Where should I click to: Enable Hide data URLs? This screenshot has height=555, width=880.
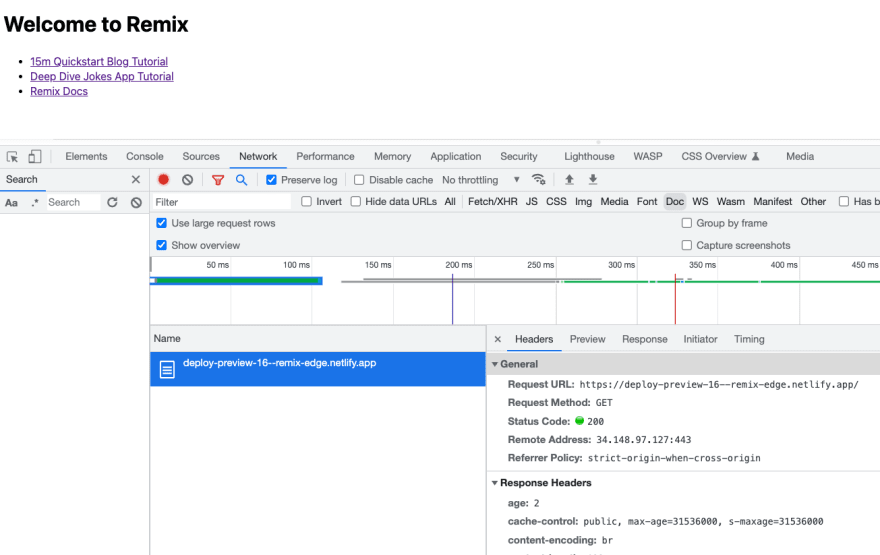coord(356,201)
